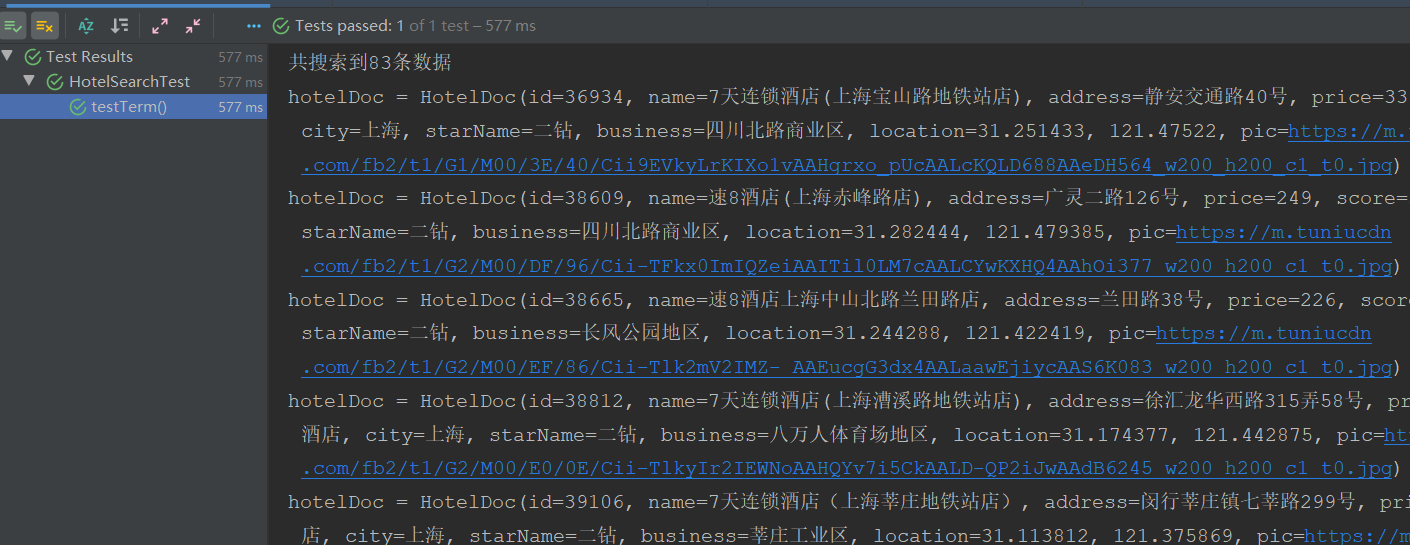This screenshot has width=1410, height=545.
Task: Click the text 'id=38665' in the output
Action: 576,299
